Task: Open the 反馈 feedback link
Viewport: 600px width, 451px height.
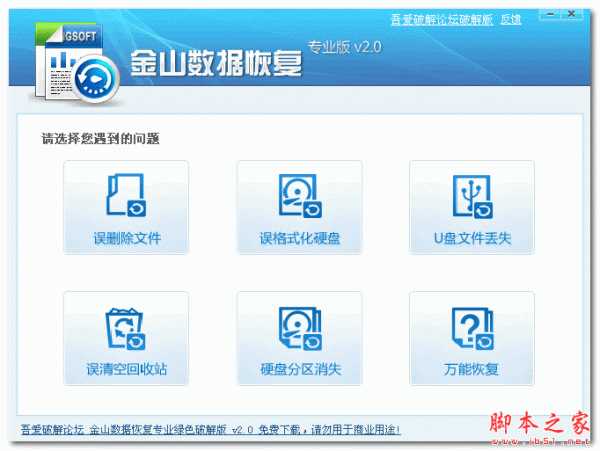Action: [x=511, y=19]
